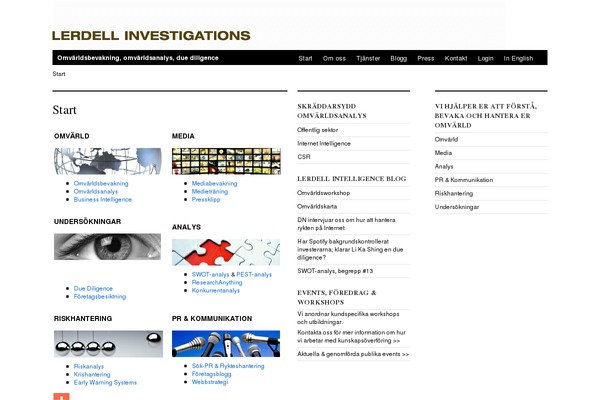
Task: Open SWOT-analys, begrepp #13 post
Action: coord(335,271)
